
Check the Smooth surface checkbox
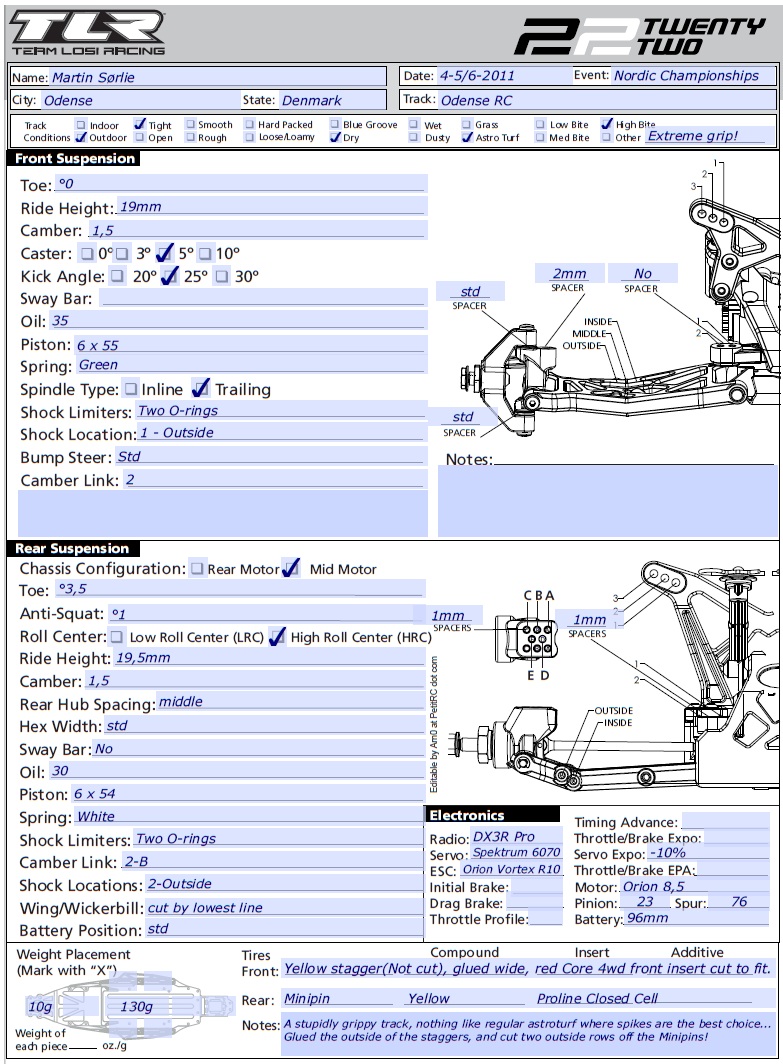tap(191, 124)
